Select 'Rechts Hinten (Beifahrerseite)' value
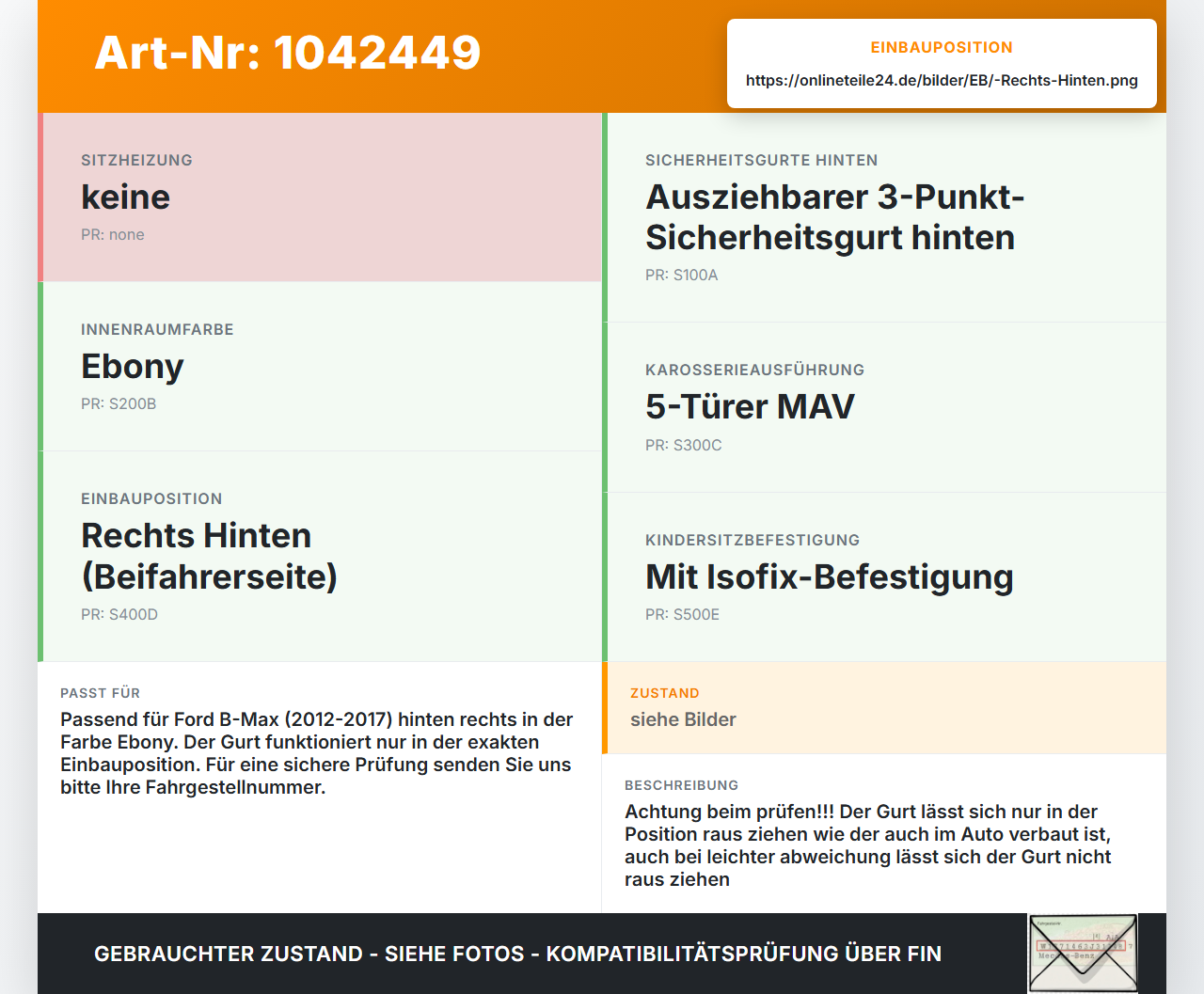This screenshot has height=994, width=1204. click(x=209, y=556)
